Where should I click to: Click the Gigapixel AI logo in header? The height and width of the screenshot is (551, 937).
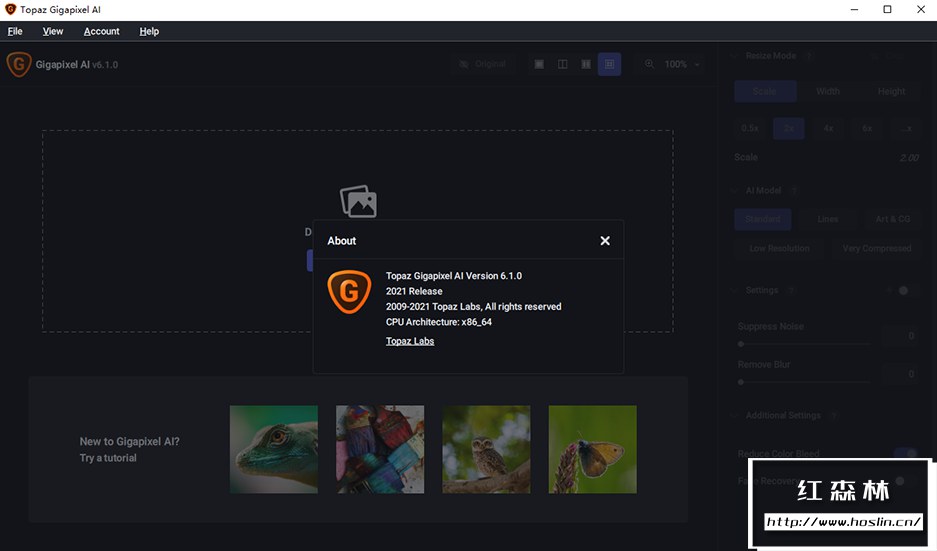point(19,64)
